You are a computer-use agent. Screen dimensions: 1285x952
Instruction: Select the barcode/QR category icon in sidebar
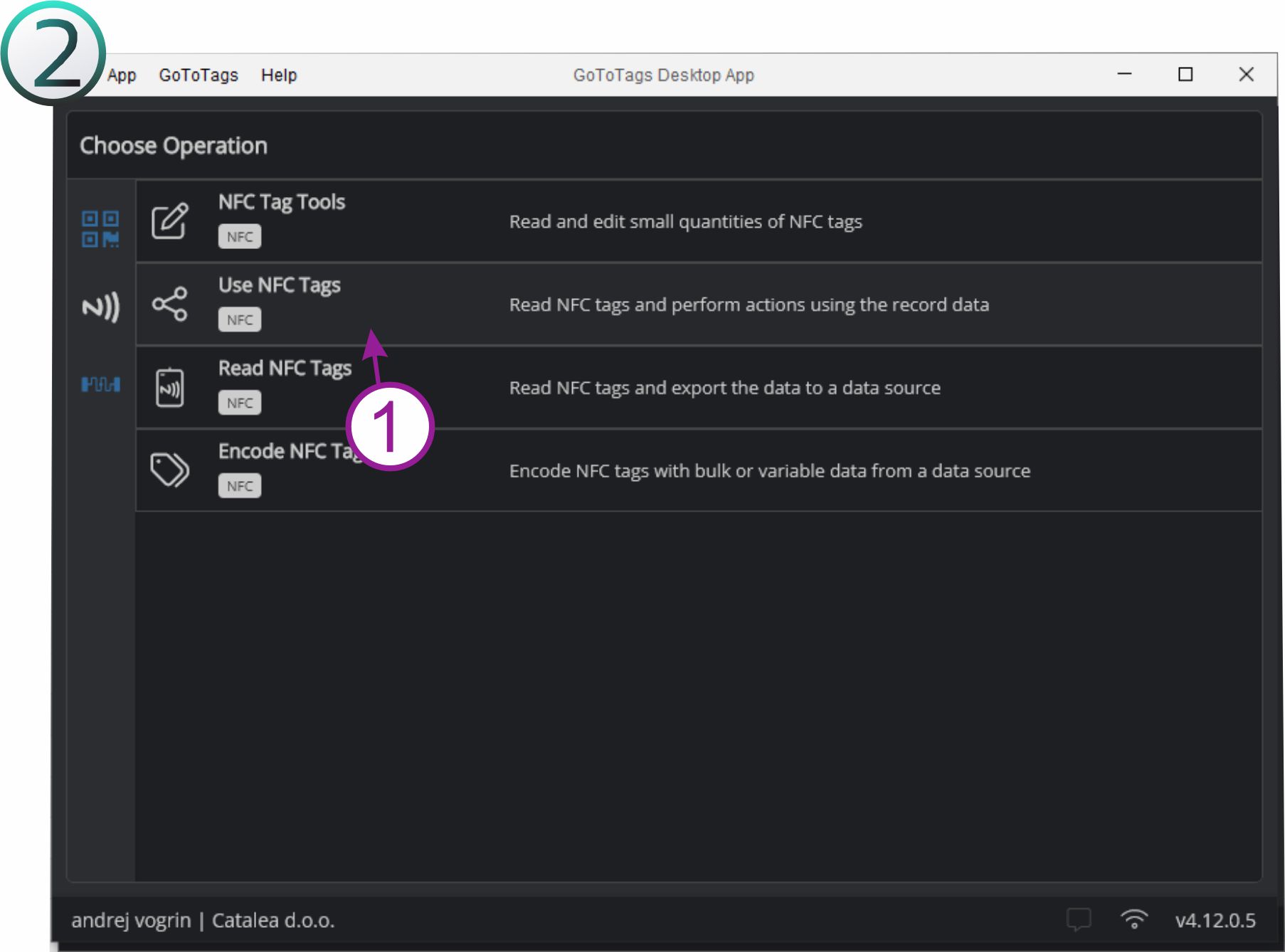[x=100, y=229]
